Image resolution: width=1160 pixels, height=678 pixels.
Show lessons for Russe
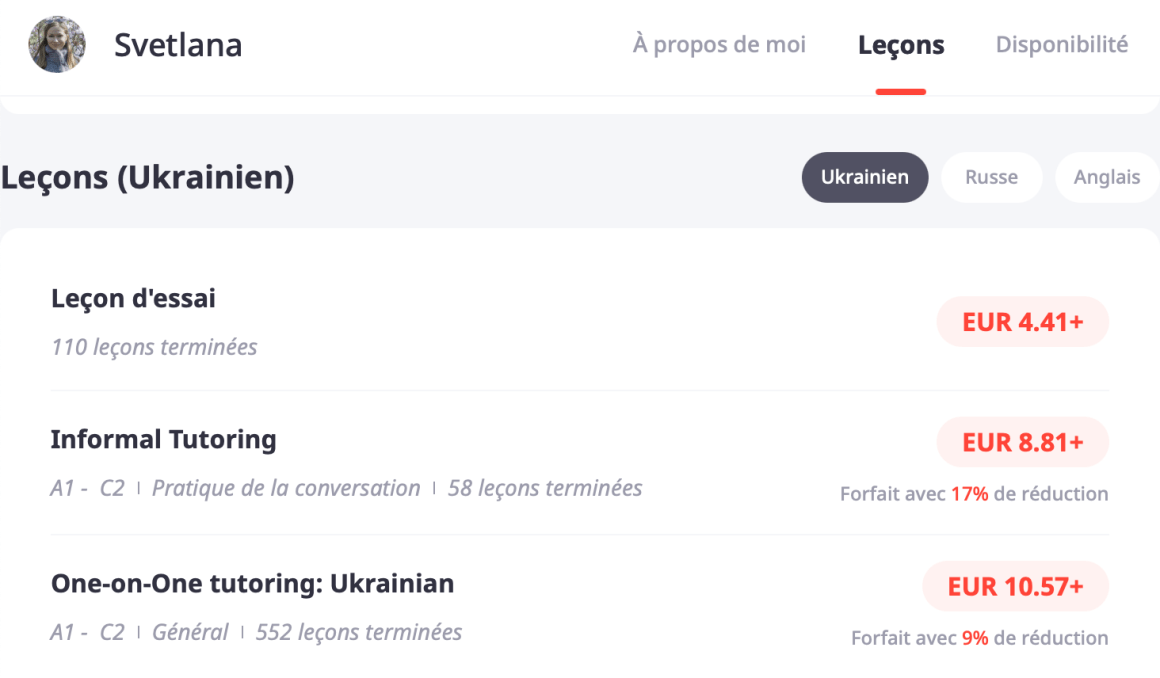[x=991, y=178]
